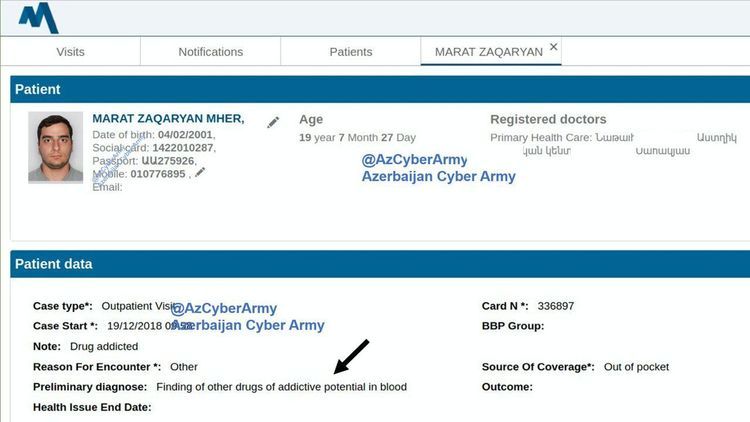Edit patient name with pencil icon
Screen dimensions: 750x422
273,122
